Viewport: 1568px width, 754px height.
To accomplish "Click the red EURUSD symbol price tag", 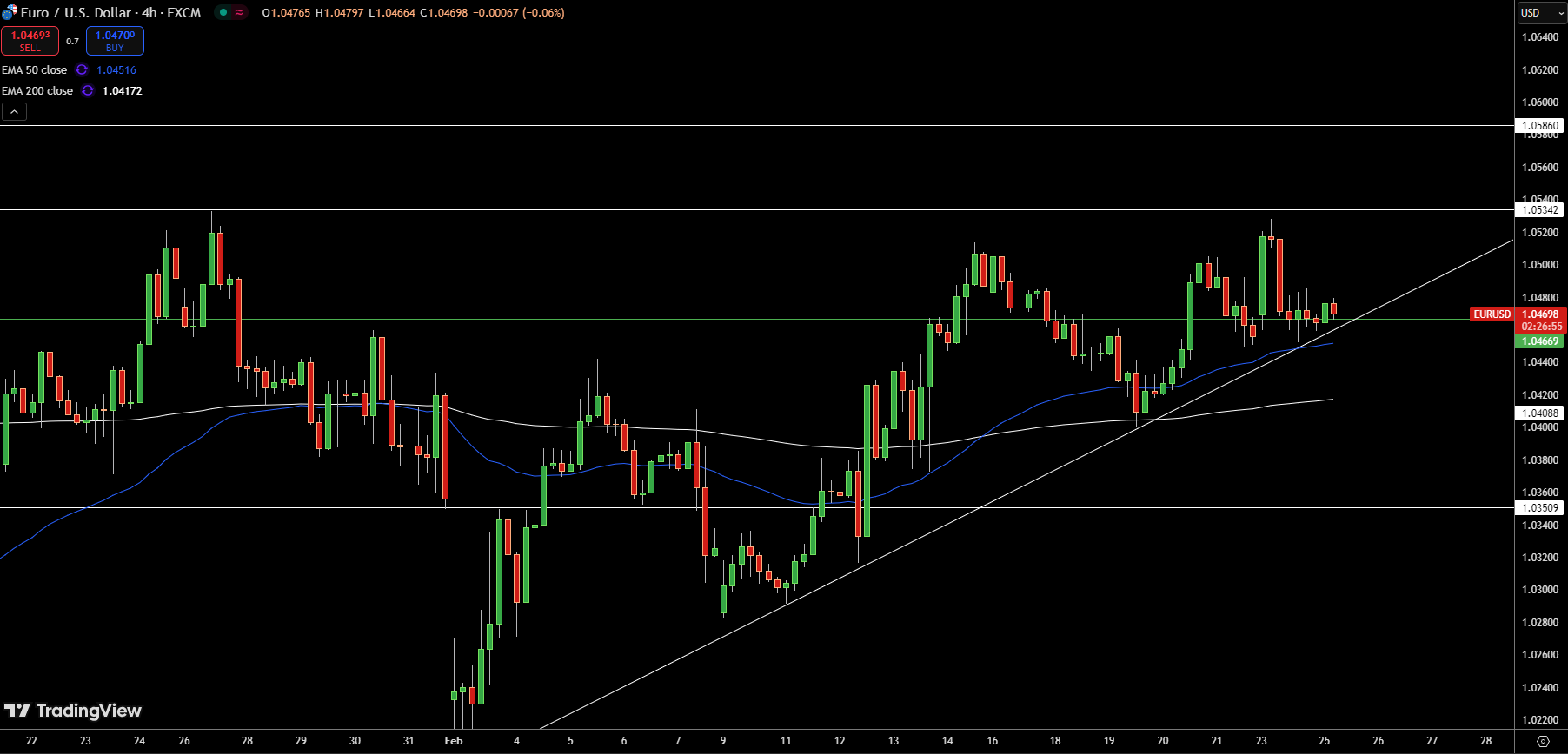I will [1492, 314].
